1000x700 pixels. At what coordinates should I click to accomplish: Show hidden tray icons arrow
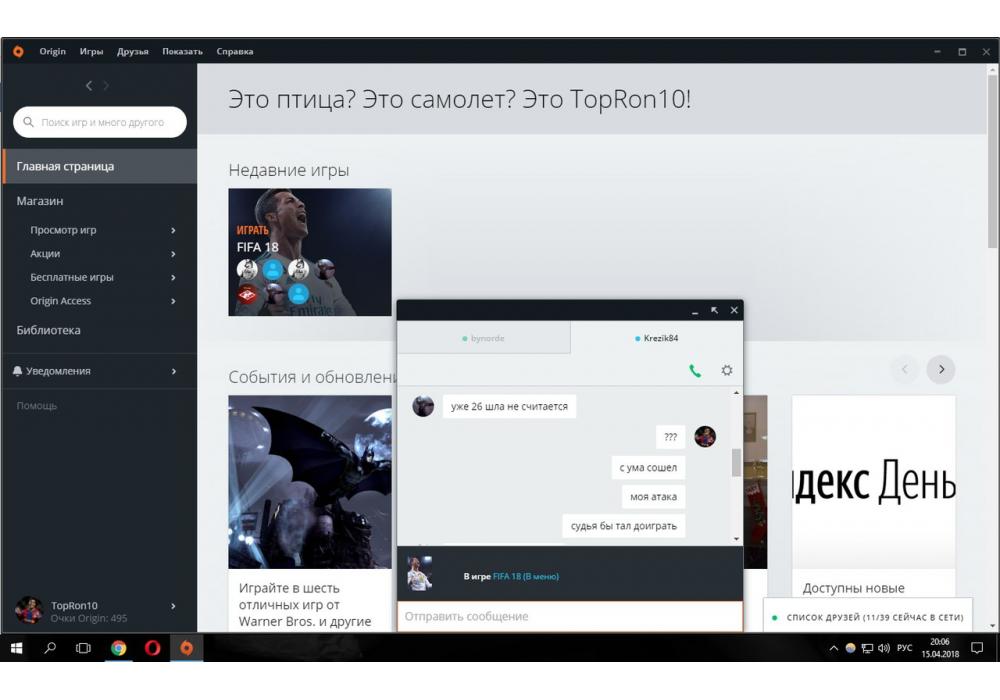[x=834, y=648]
